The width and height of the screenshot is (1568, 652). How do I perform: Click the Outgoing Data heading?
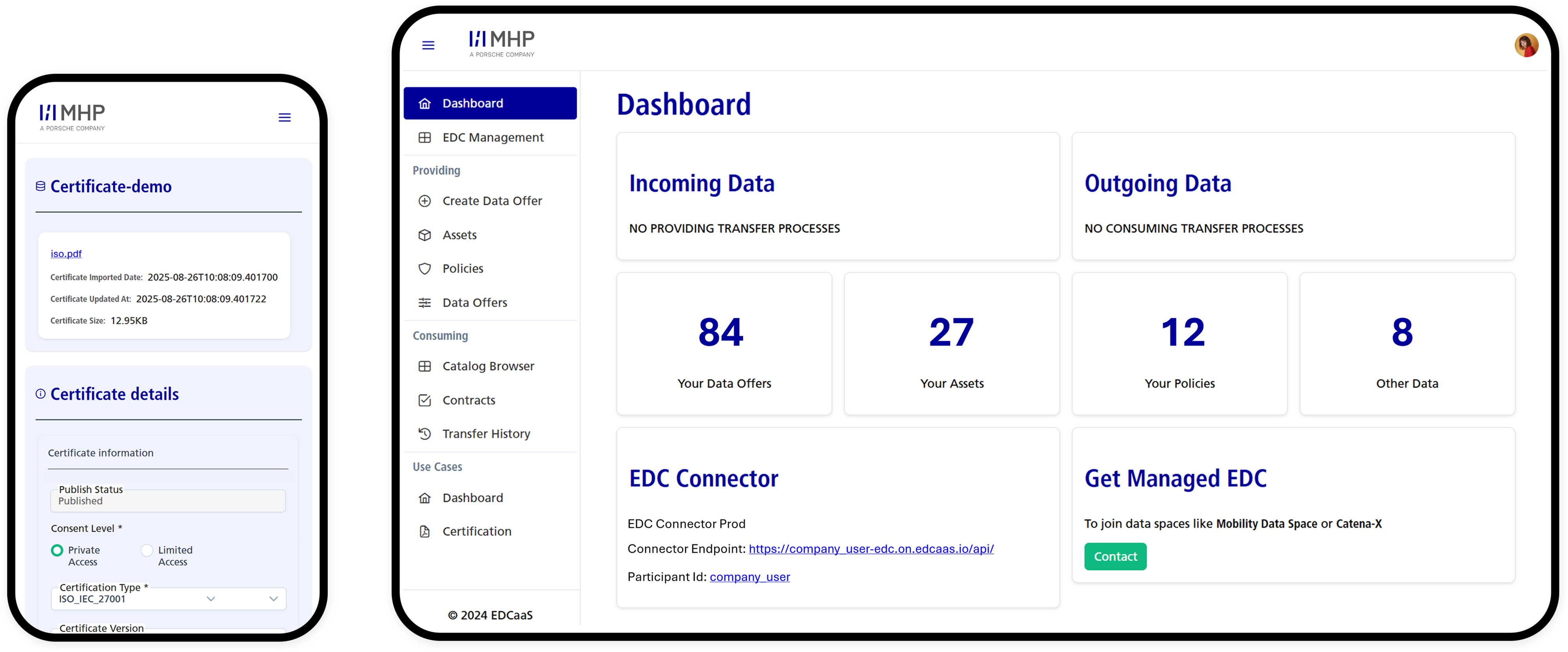[x=1158, y=184]
